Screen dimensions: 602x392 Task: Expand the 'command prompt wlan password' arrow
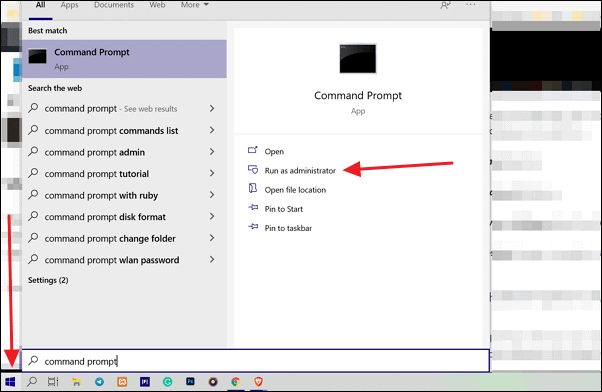[x=212, y=260]
